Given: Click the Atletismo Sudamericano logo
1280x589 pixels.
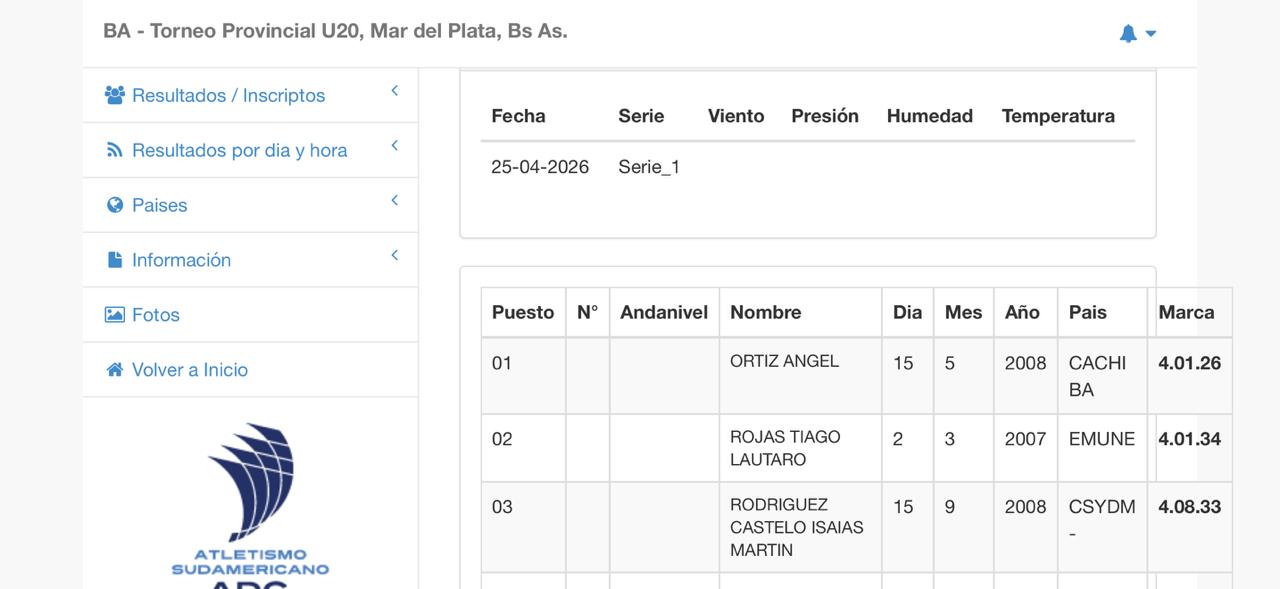Looking at the screenshot, I should click(x=250, y=500).
